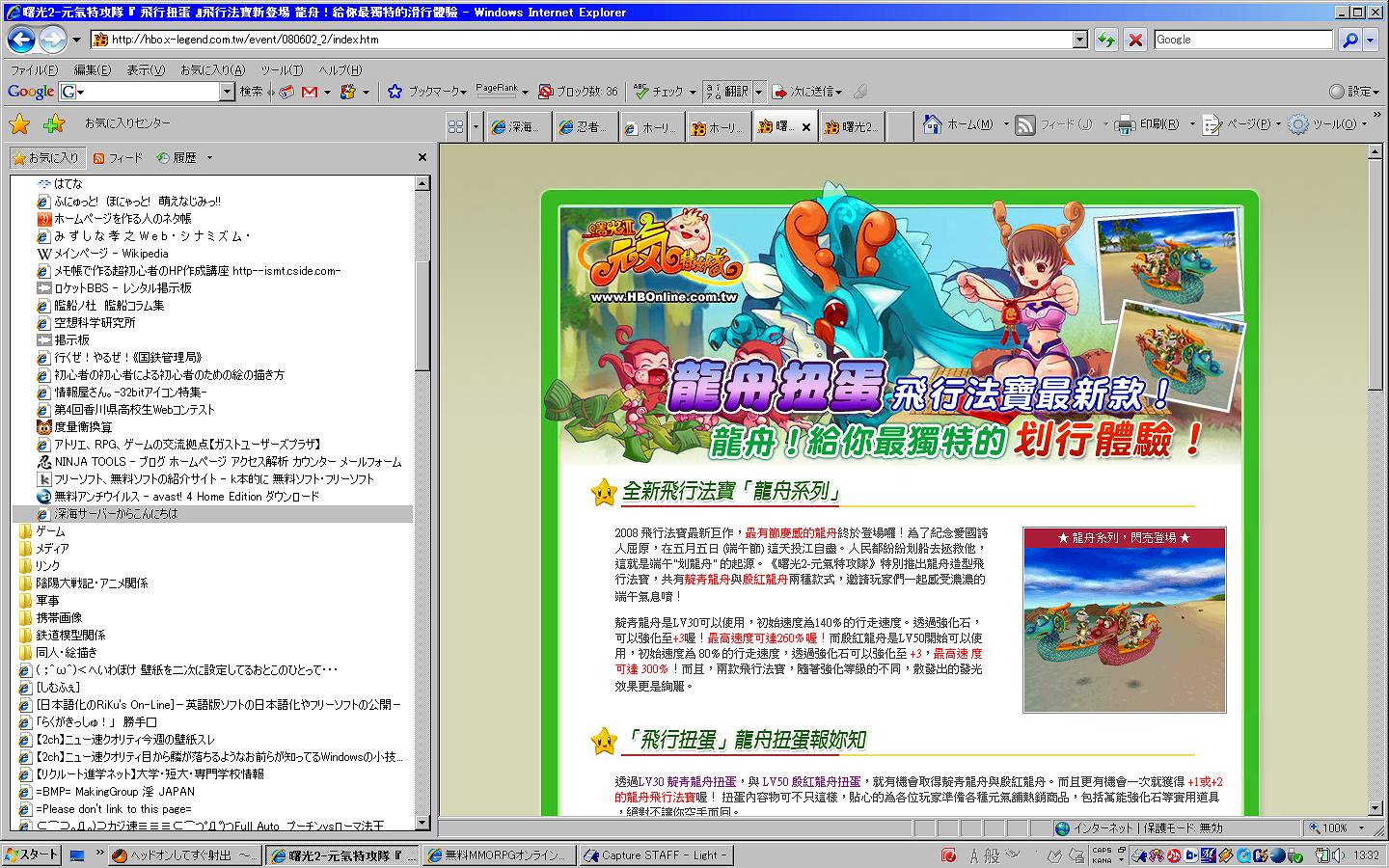Open the 表示(V) menu

click(x=146, y=70)
